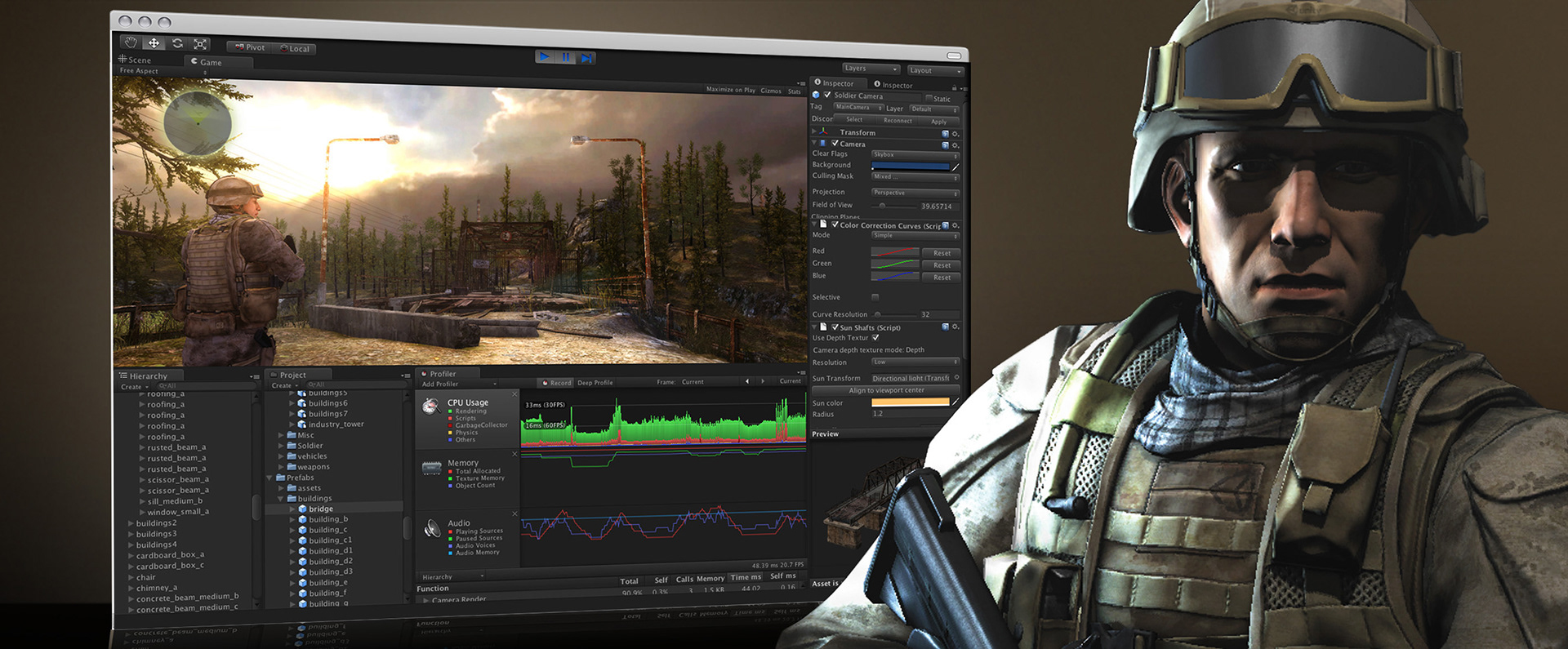The height and width of the screenshot is (649, 1568).
Task: Open the Create menu in Hierarchy panel
Action: (135, 387)
